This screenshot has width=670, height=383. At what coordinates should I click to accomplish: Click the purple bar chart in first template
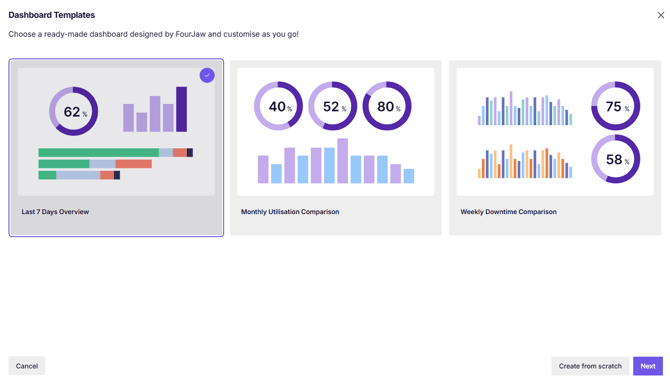coord(155,109)
